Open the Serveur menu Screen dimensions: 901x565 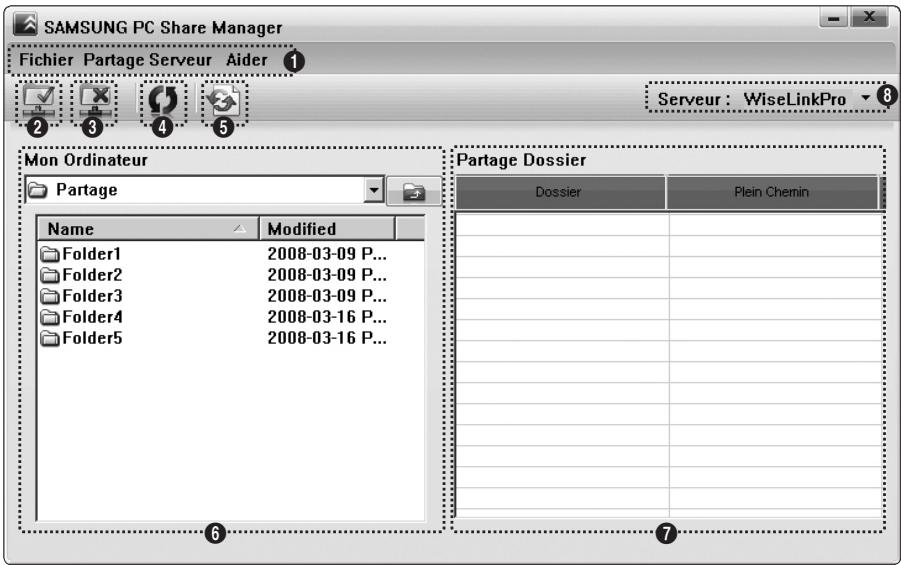[x=180, y=59]
